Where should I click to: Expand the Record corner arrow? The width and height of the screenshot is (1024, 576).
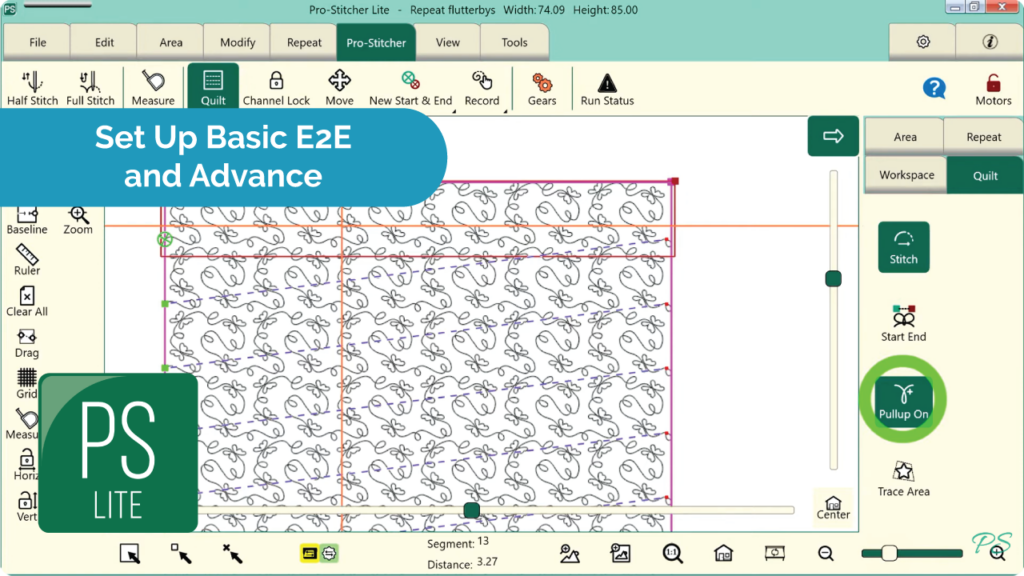tap(505, 111)
